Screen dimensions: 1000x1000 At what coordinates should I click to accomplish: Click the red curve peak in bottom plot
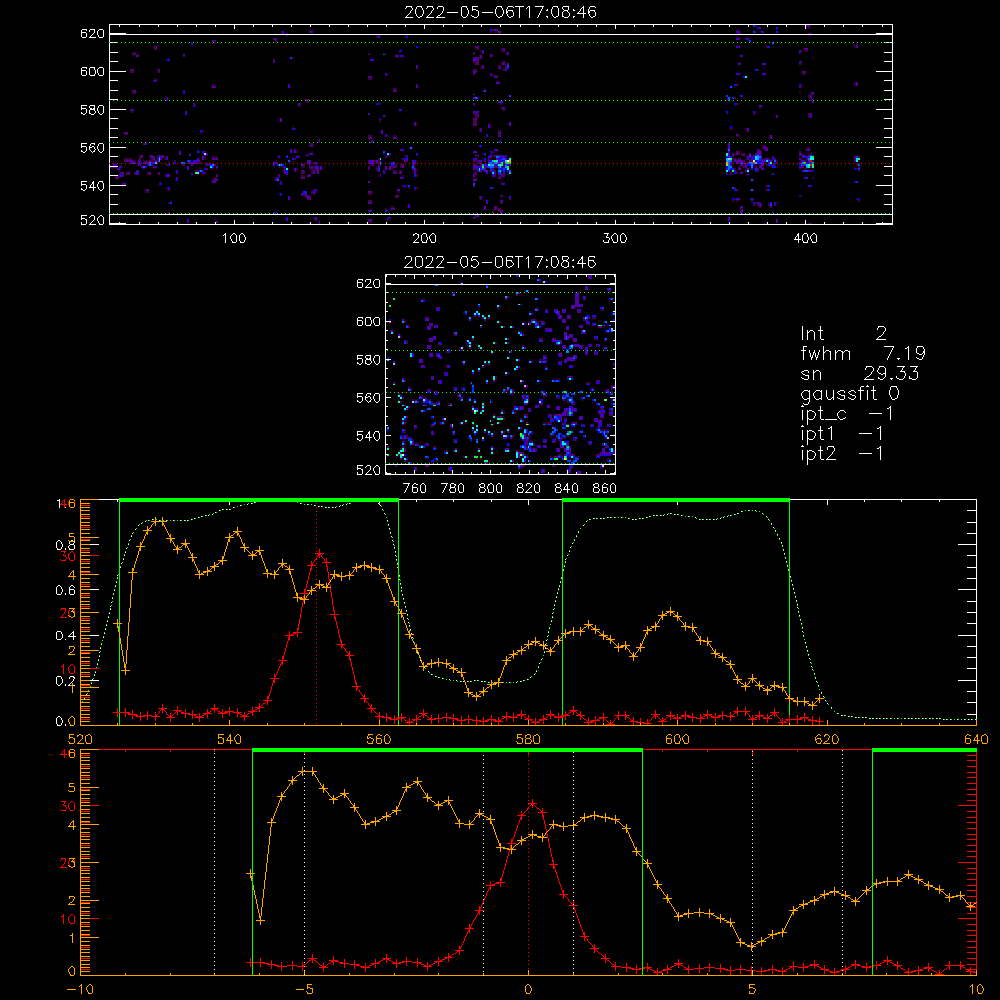[531, 804]
